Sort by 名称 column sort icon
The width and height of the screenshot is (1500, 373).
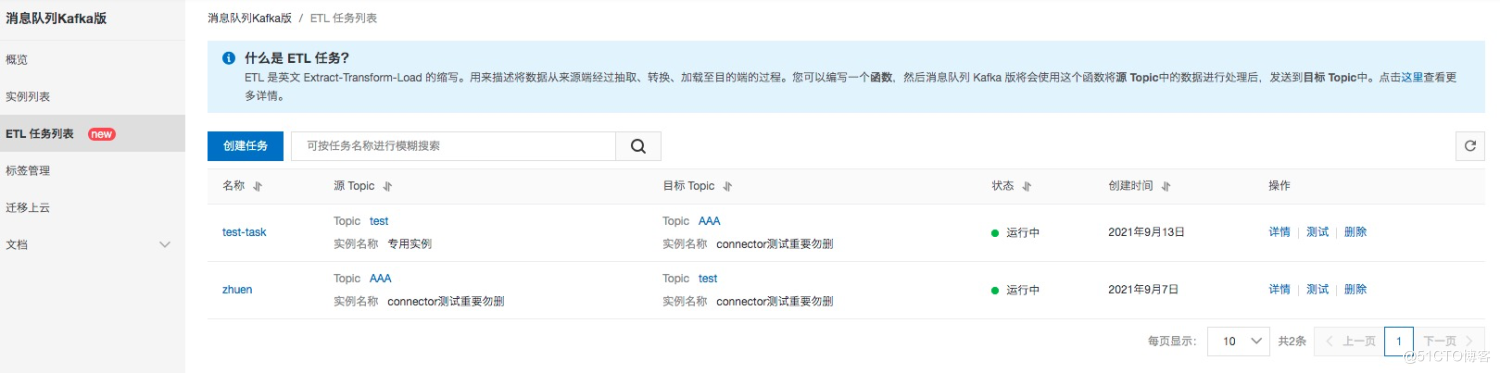[x=258, y=187]
